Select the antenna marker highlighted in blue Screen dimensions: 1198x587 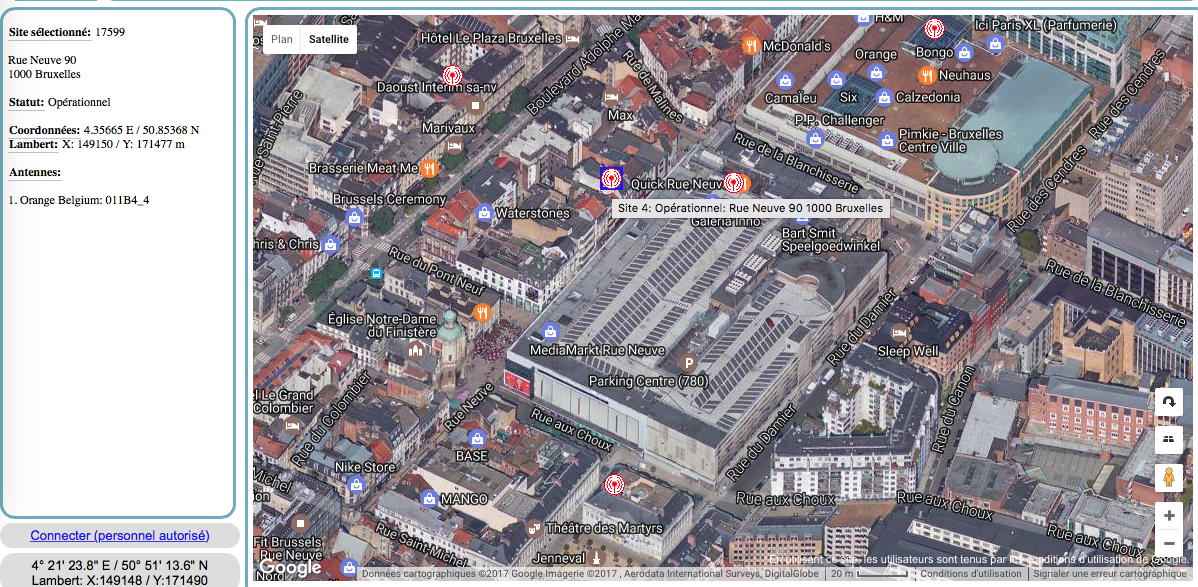pyautogui.click(x=611, y=178)
